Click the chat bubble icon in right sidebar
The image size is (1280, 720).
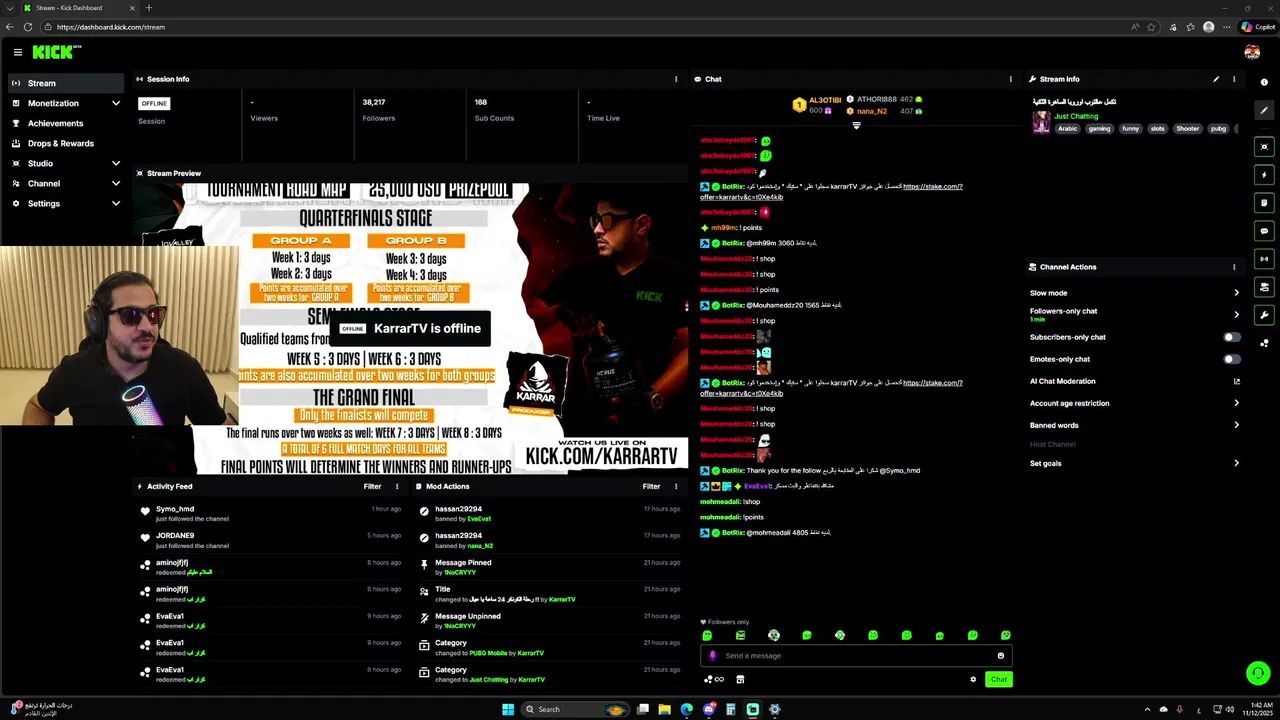point(1264,231)
